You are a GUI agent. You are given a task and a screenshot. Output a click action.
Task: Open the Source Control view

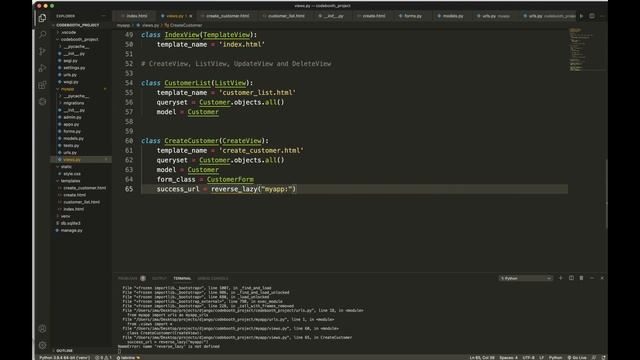point(42,51)
